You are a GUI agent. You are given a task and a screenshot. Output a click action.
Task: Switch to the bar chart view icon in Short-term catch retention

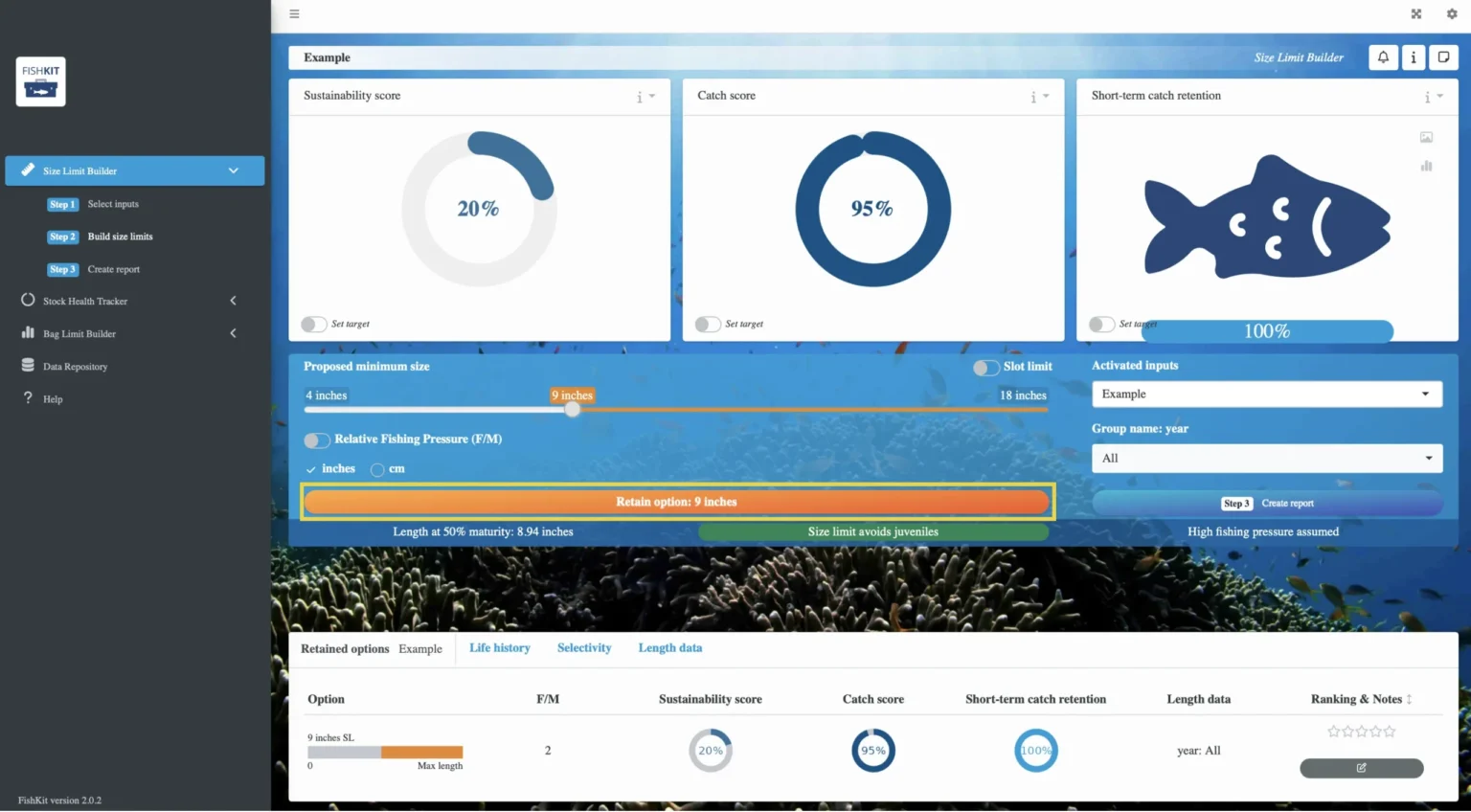(x=1426, y=166)
